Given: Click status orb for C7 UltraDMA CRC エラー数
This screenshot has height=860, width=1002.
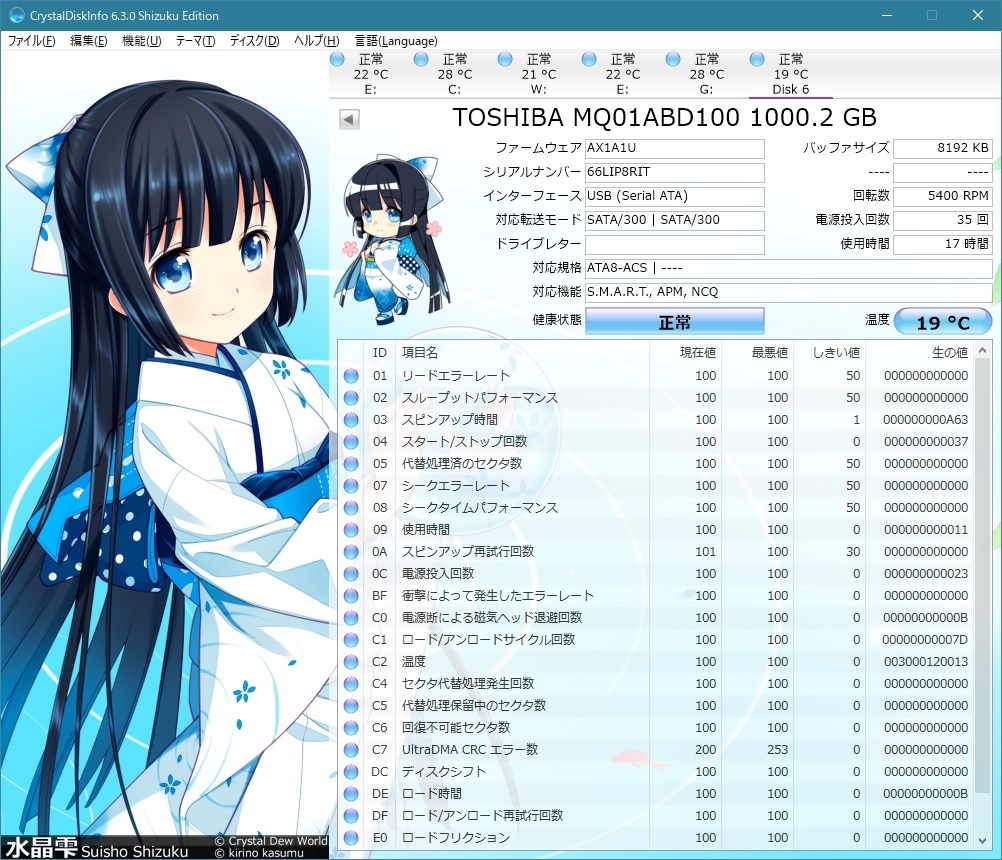Looking at the screenshot, I should coord(351,749).
